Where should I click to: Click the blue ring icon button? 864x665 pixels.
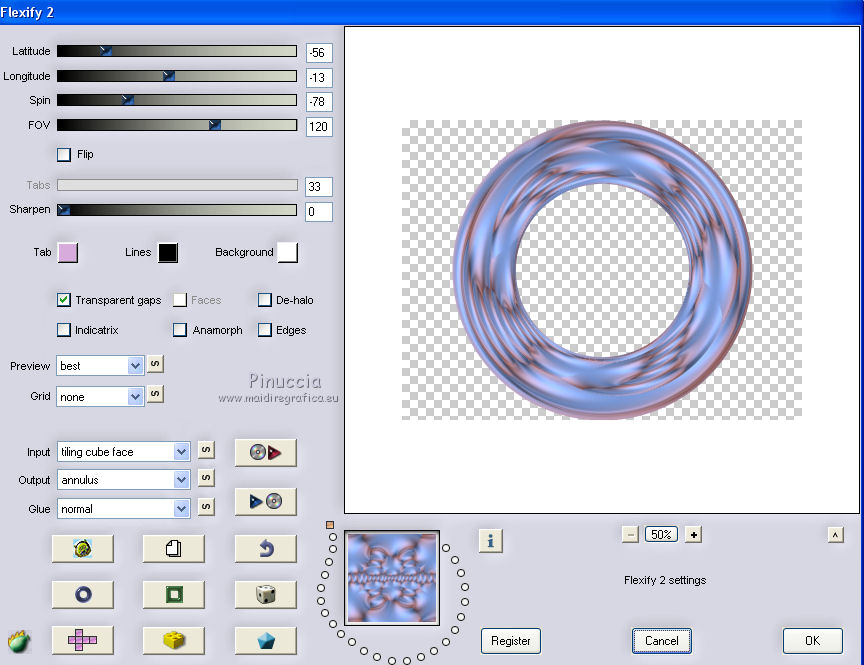(83, 594)
